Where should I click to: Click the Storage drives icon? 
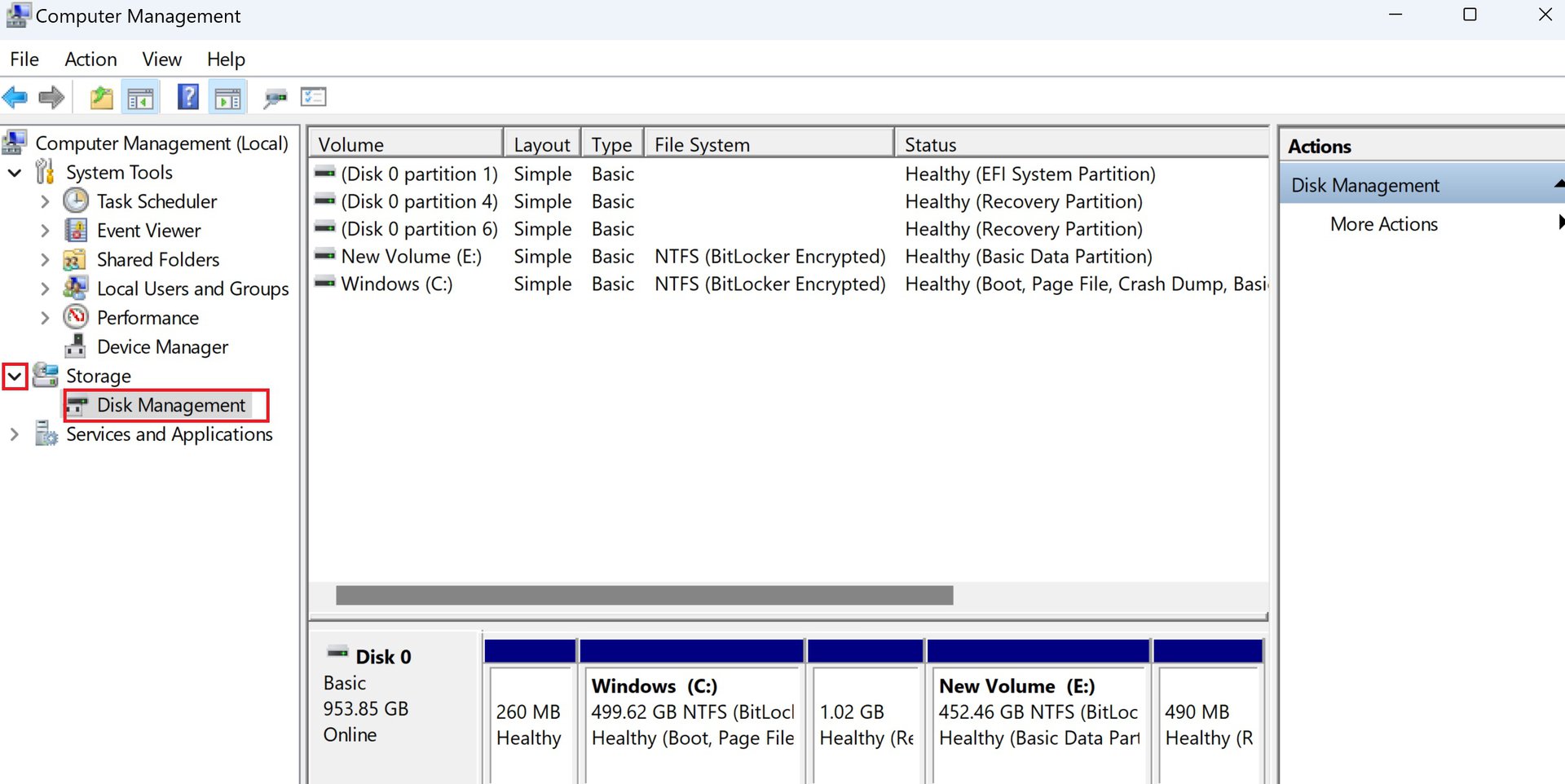(46, 376)
